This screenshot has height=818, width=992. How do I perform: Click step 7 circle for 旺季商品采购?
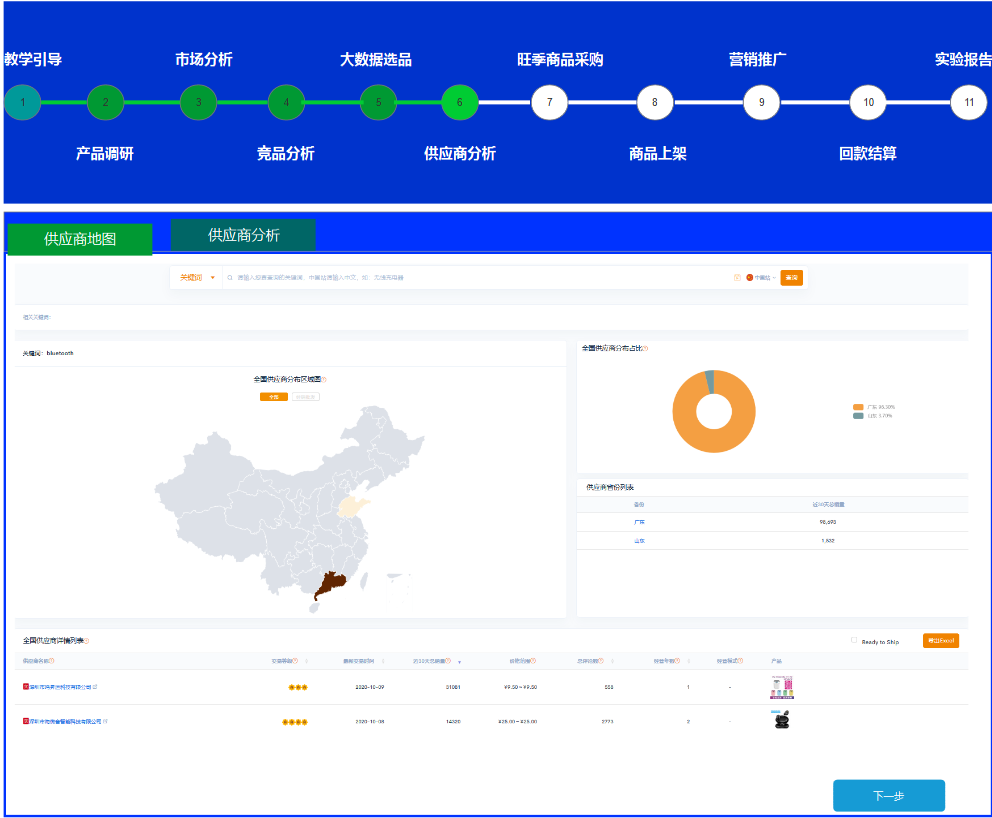pyautogui.click(x=549, y=102)
